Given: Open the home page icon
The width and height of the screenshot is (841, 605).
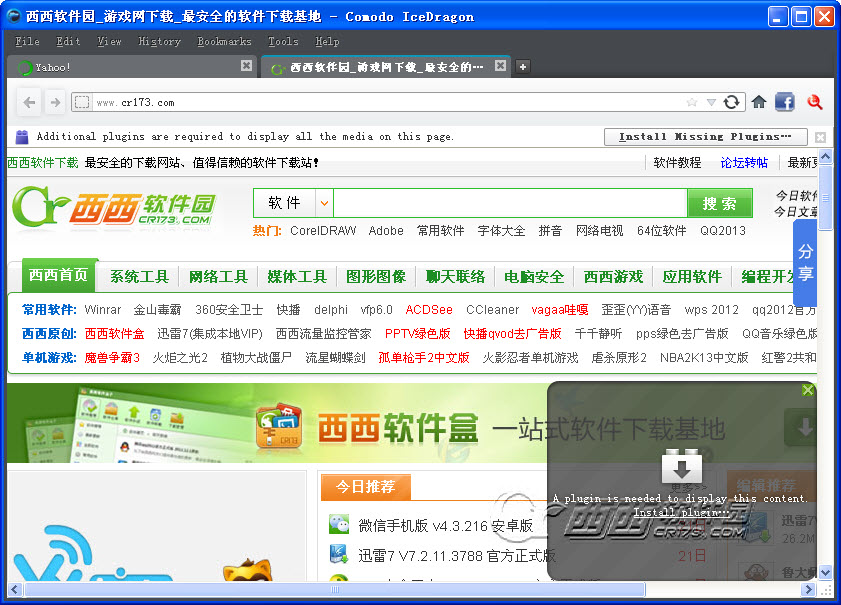Looking at the screenshot, I should (758, 102).
